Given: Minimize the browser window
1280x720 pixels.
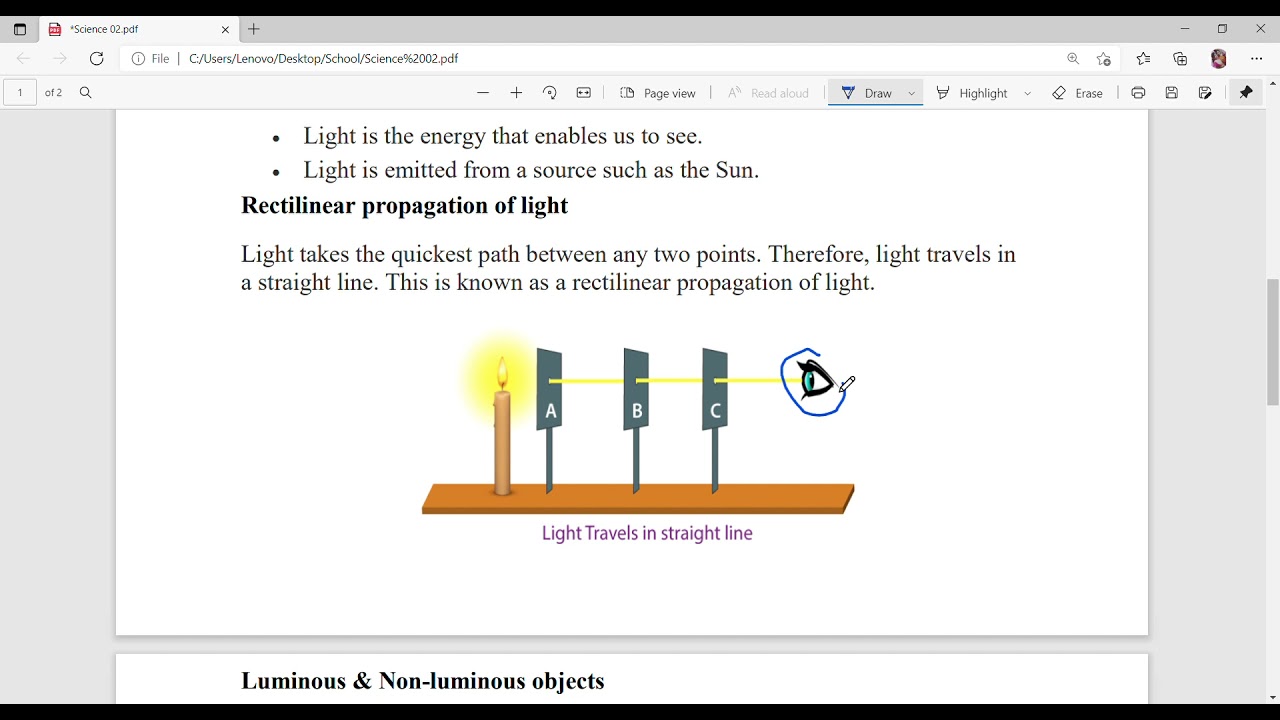Looking at the screenshot, I should click(x=1185, y=29).
